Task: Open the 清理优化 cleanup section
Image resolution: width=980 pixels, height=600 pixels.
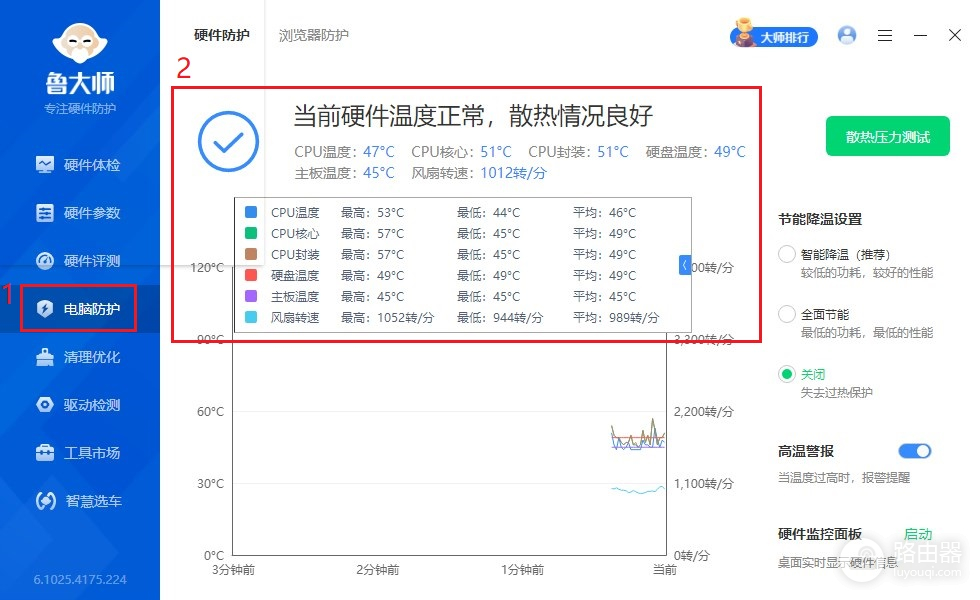Action: point(45,357)
